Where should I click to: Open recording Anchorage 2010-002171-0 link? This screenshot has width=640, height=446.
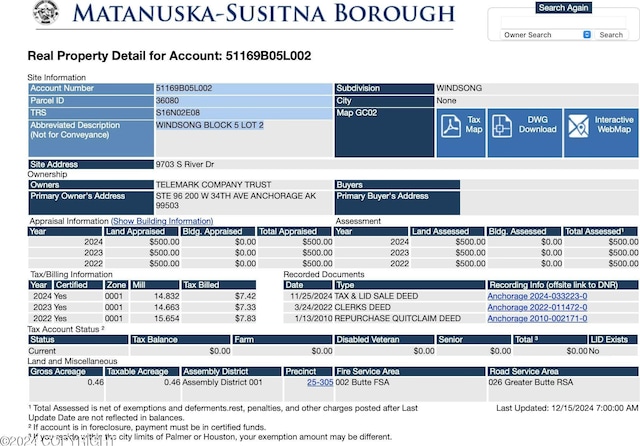(x=537, y=318)
